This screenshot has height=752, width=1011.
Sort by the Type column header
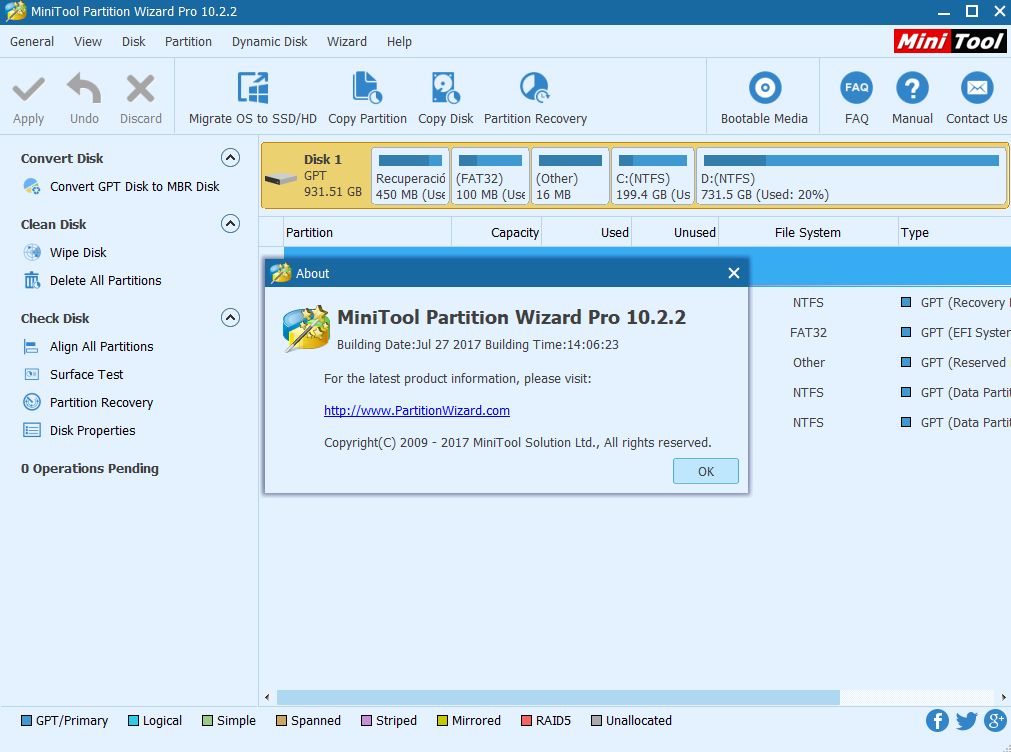(954, 232)
